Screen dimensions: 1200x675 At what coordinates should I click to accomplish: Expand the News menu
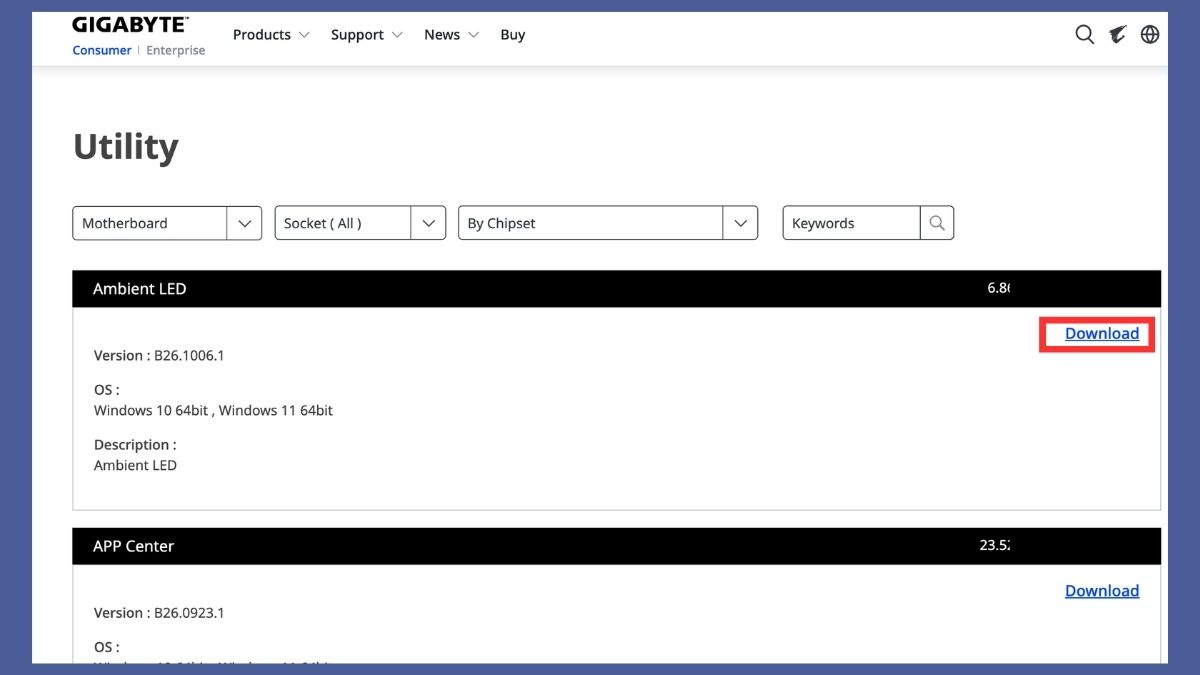pos(451,35)
